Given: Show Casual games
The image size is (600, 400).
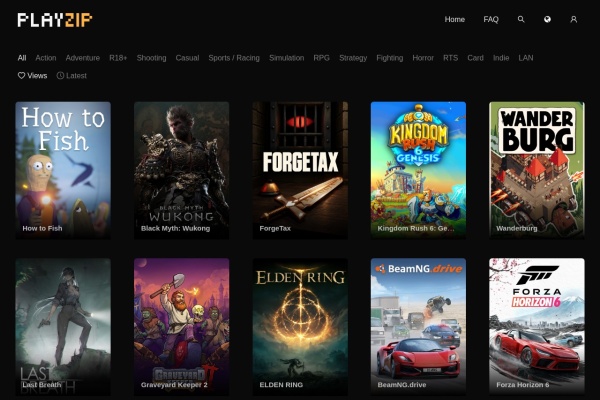Looking at the screenshot, I should [x=187, y=58].
